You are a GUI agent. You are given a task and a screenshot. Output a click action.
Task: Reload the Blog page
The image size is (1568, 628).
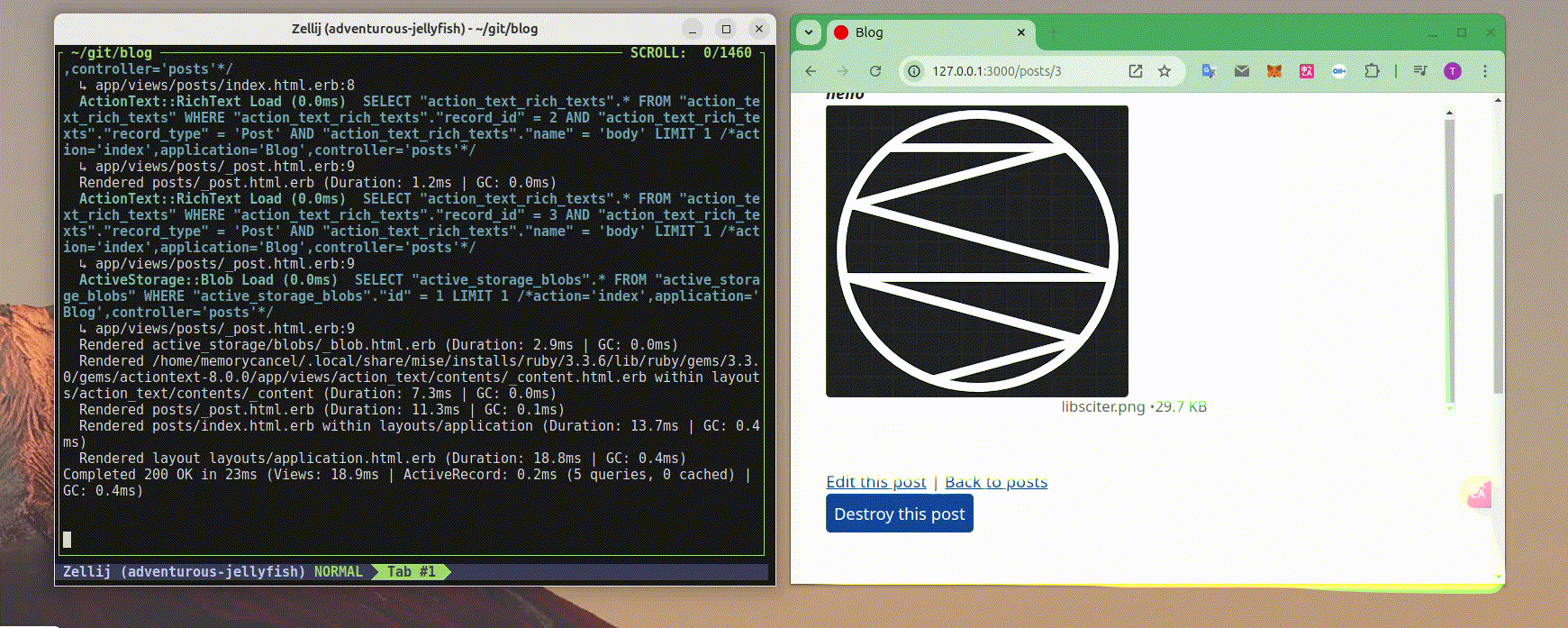tap(875, 71)
